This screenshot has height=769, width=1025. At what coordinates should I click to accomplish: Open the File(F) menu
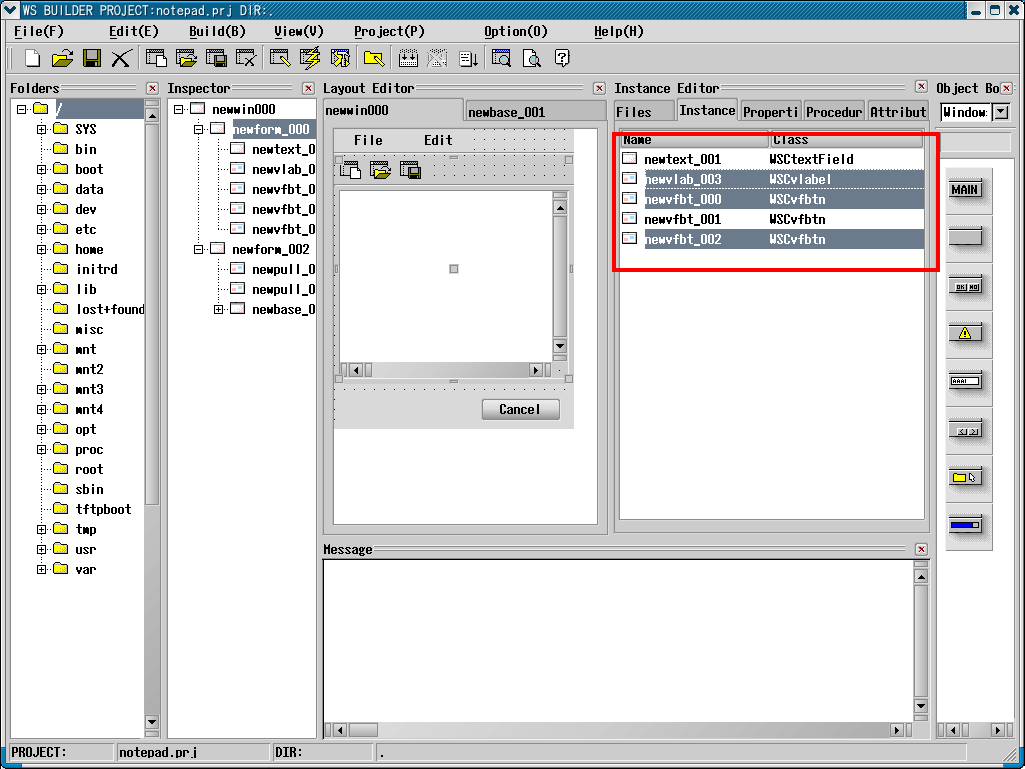(x=39, y=31)
